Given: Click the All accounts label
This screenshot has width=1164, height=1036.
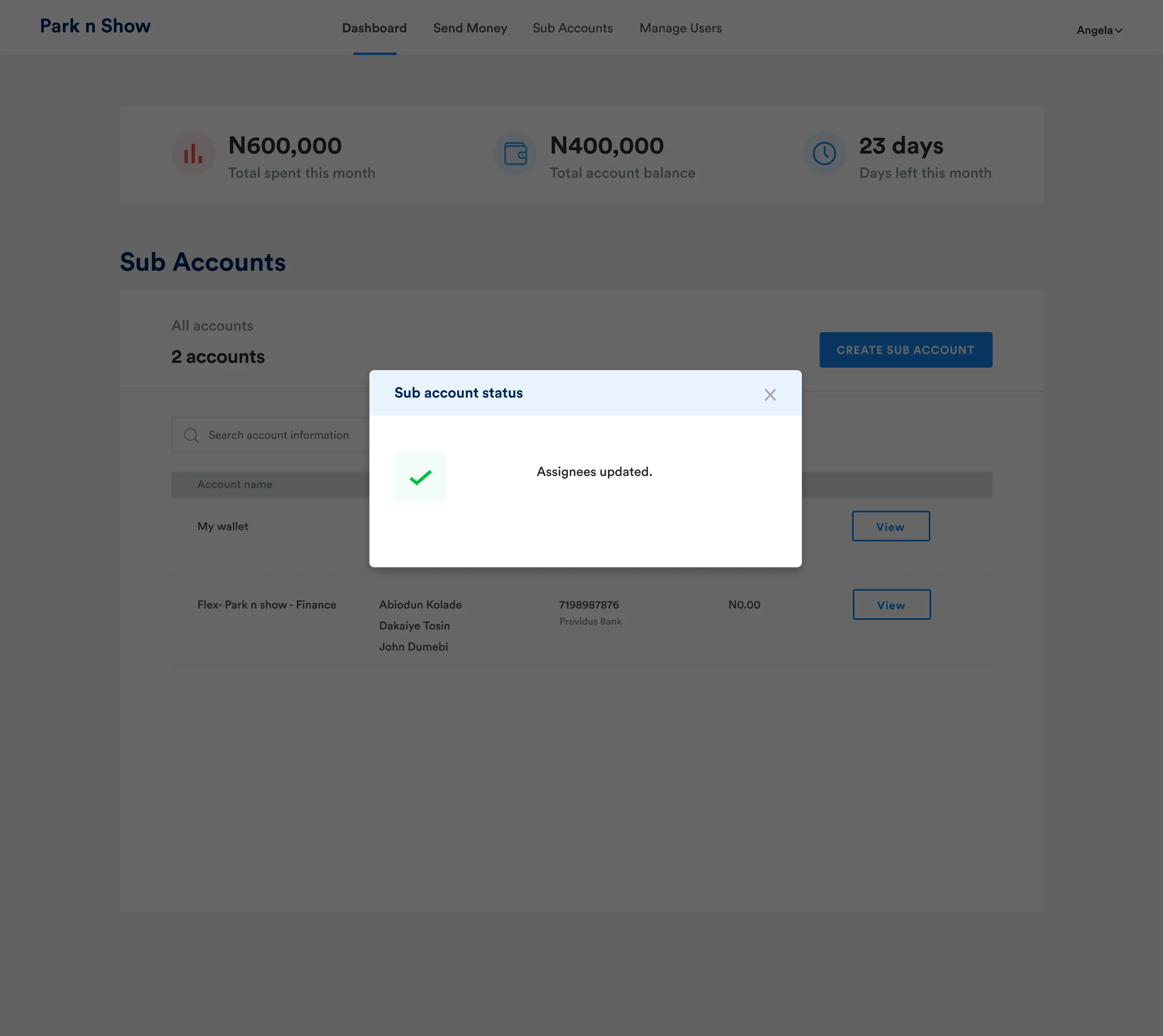Looking at the screenshot, I should coord(213,326).
